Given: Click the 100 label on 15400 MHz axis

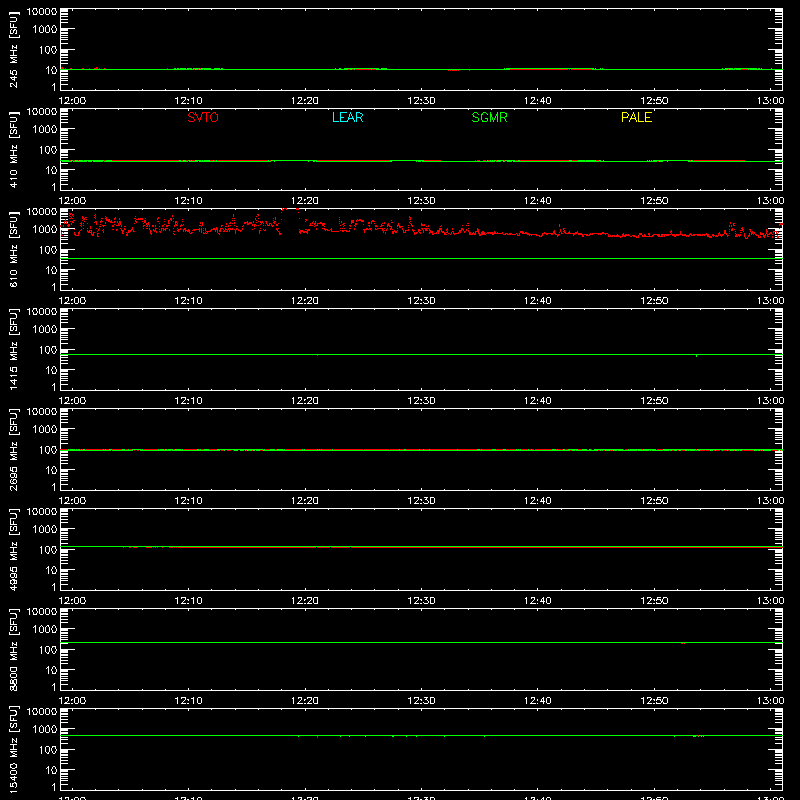Looking at the screenshot, I should tap(48, 750).
